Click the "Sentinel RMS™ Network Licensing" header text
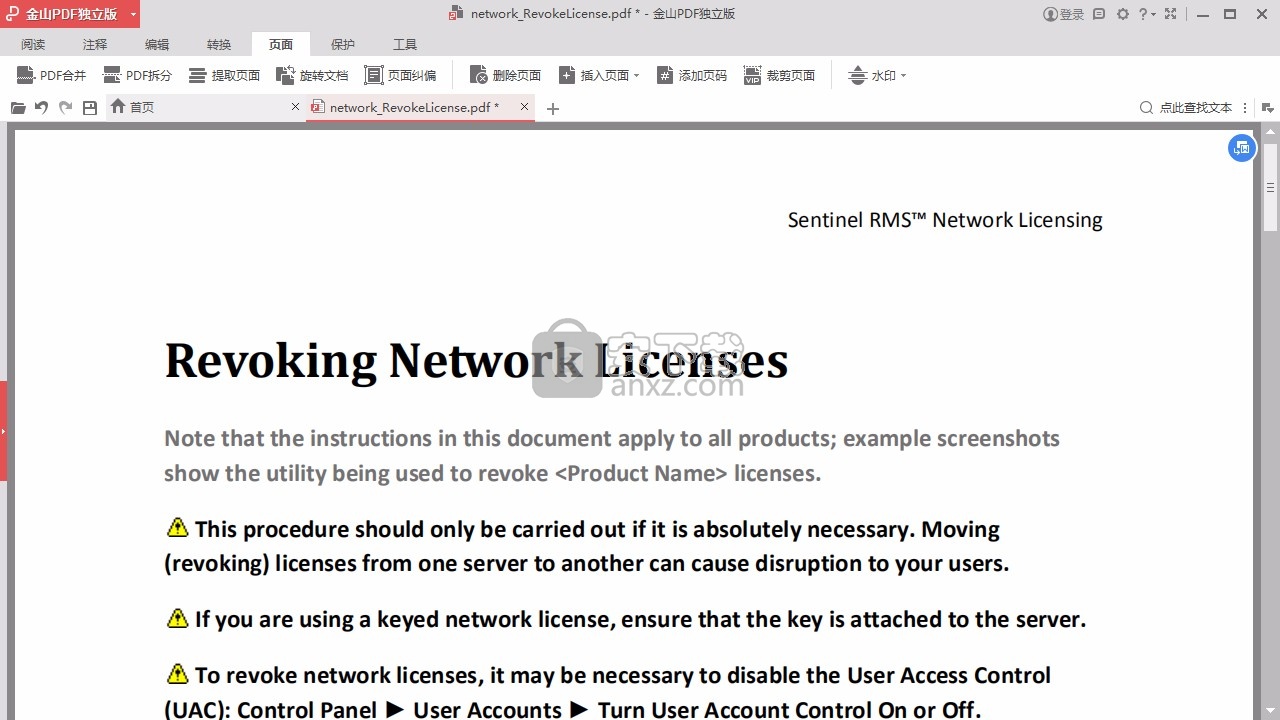Screen dimensions: 1280x720 tap(945, 220)
